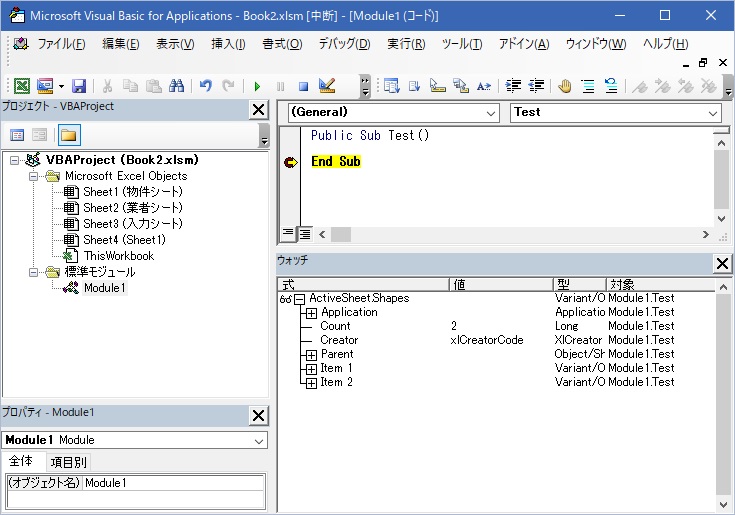This screenshot has width=735, height=515.
Task: Select ThisWorkbook in project tree
Action: [119, 256]
